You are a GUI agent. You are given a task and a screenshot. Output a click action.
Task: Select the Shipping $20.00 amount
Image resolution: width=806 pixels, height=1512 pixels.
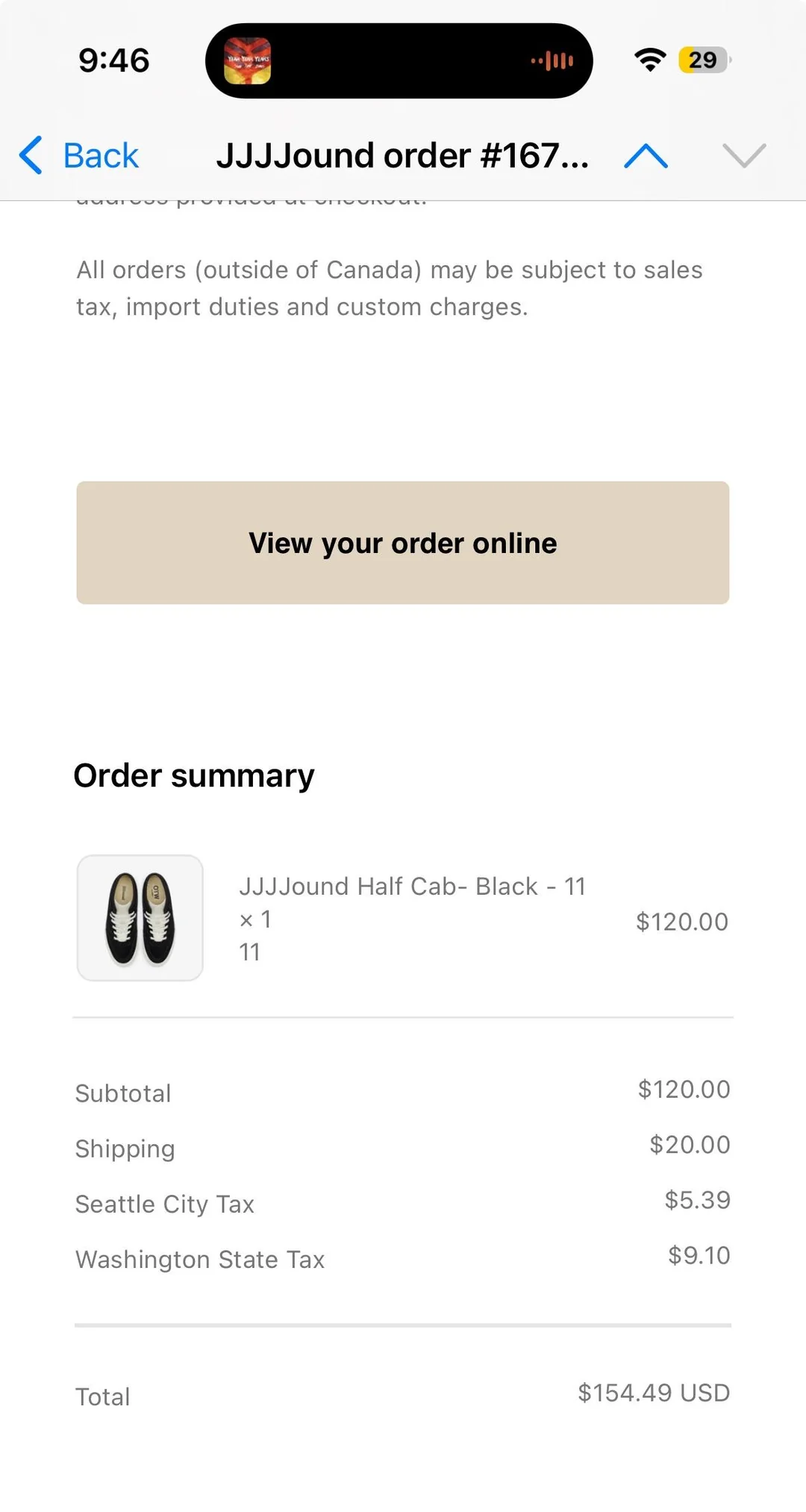(x=690, y=1144)
